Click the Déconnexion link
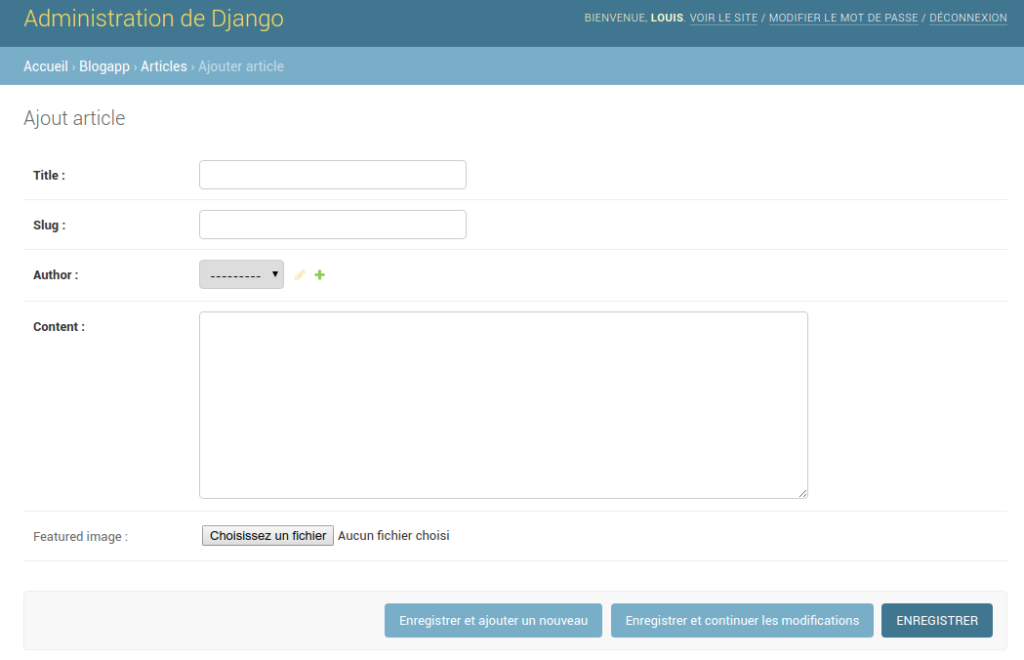 pyautogui.click(x=967, y=18)
